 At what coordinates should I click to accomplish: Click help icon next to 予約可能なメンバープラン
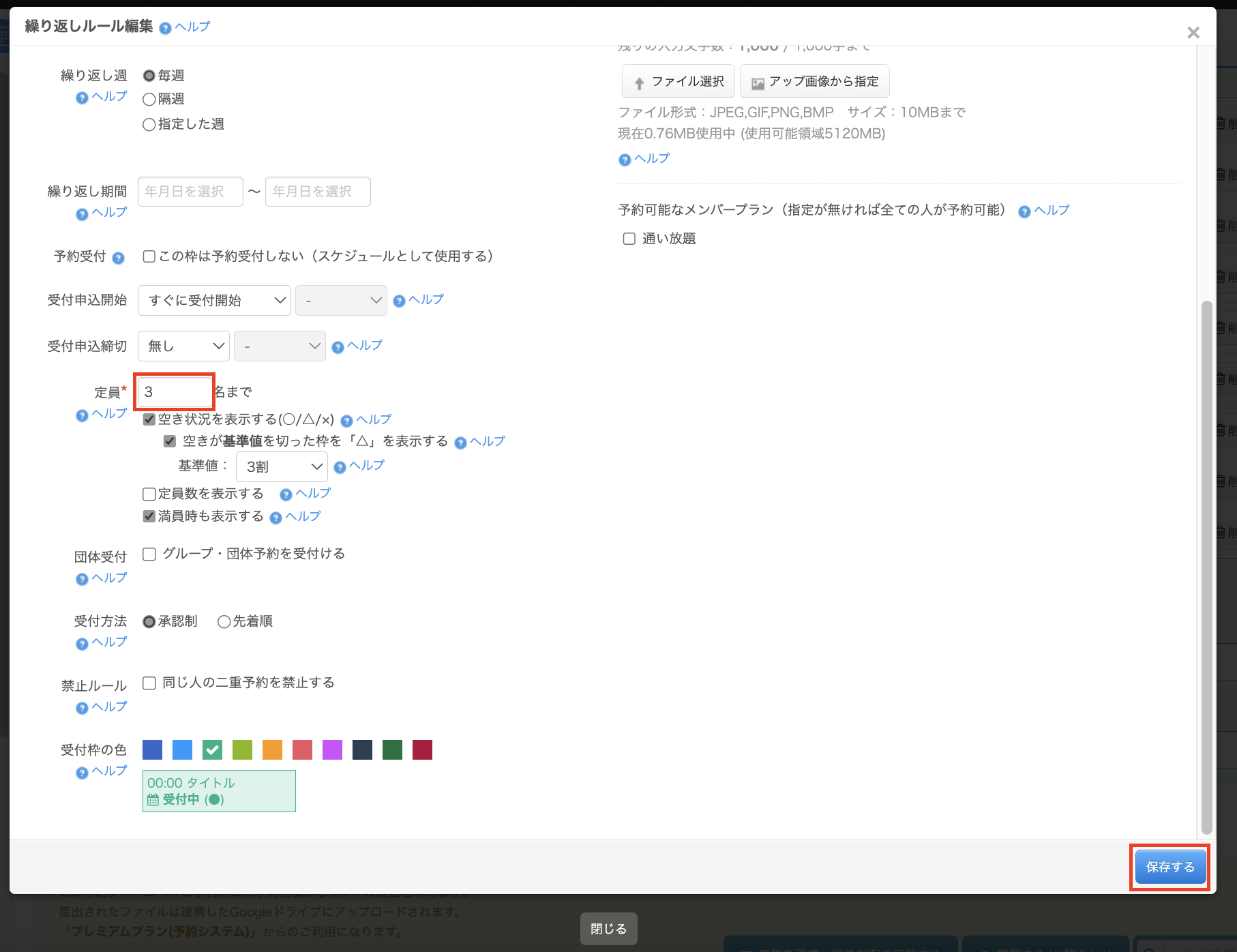point(1024,211)
